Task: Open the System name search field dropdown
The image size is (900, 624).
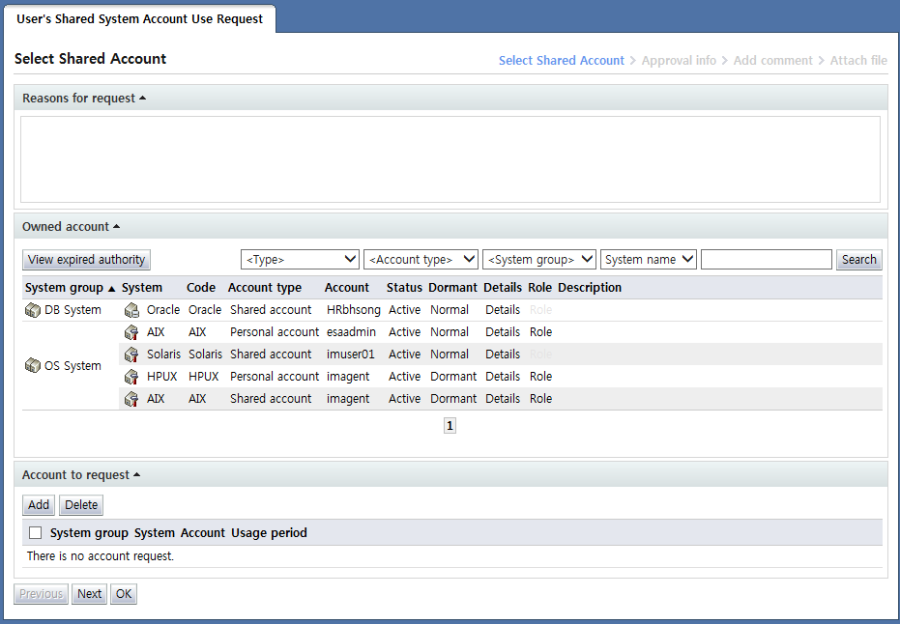Action: [x=648, y=260]
